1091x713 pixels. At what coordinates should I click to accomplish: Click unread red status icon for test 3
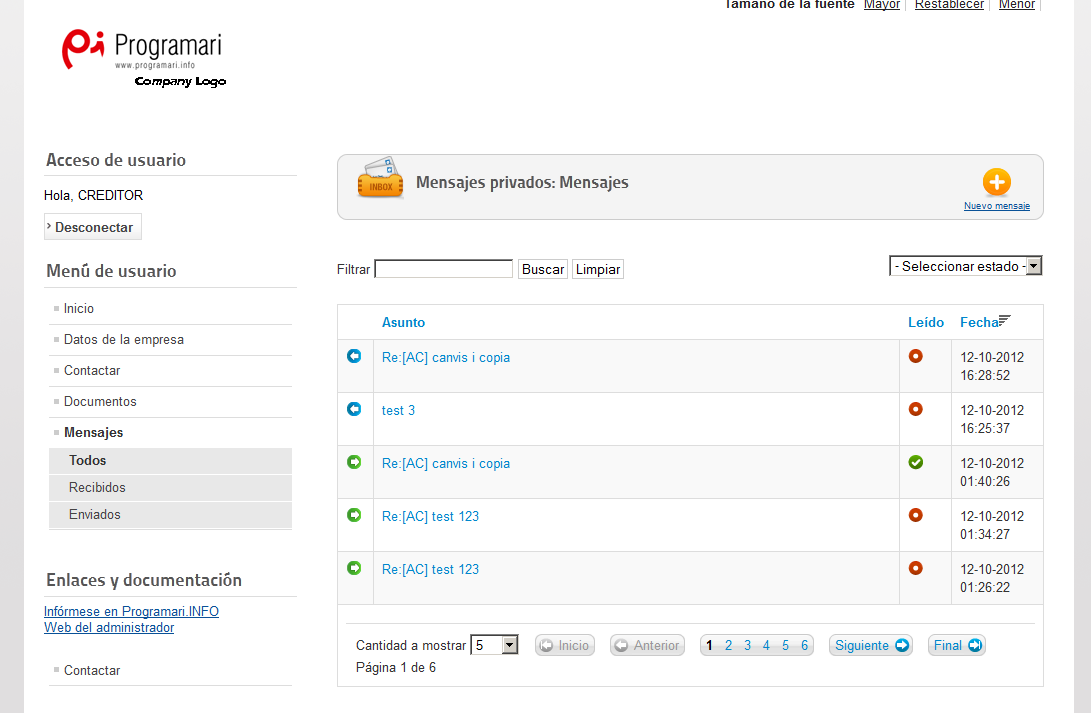pyautogui.click(x=915, y=409)
